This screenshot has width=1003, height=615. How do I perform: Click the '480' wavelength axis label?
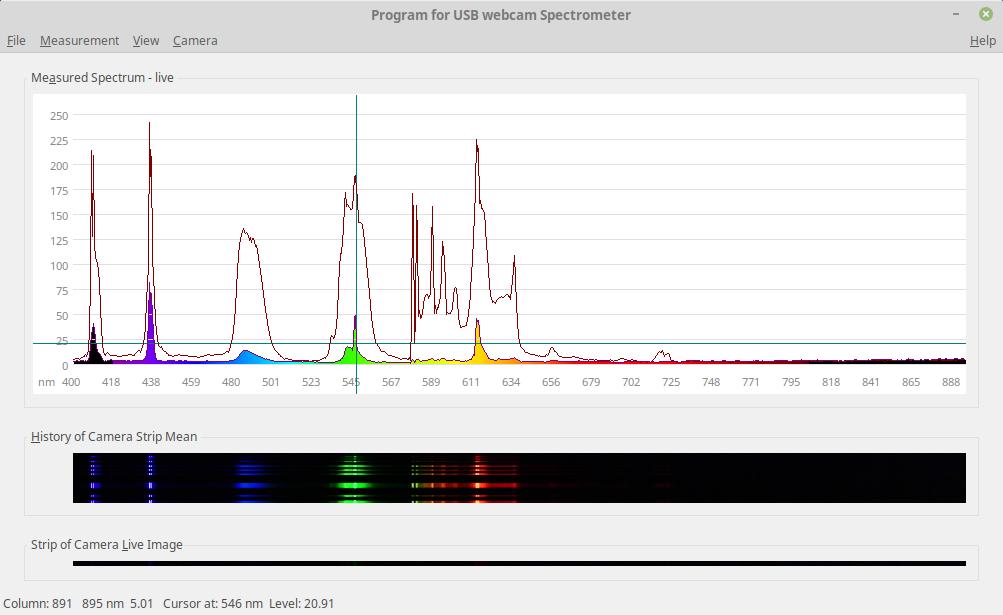point(231,382)
